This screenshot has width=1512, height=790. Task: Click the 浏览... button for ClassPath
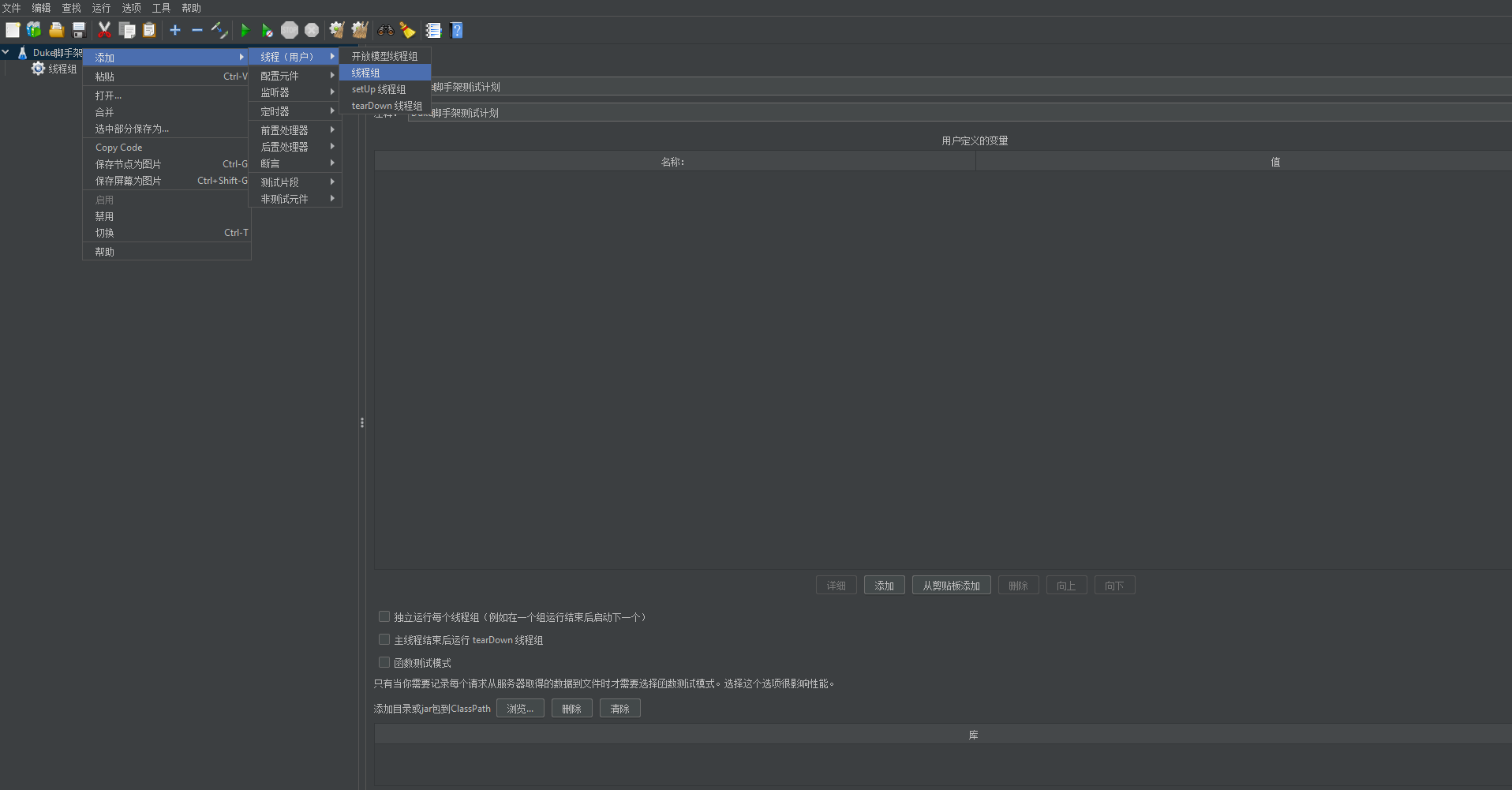point(520,709)
